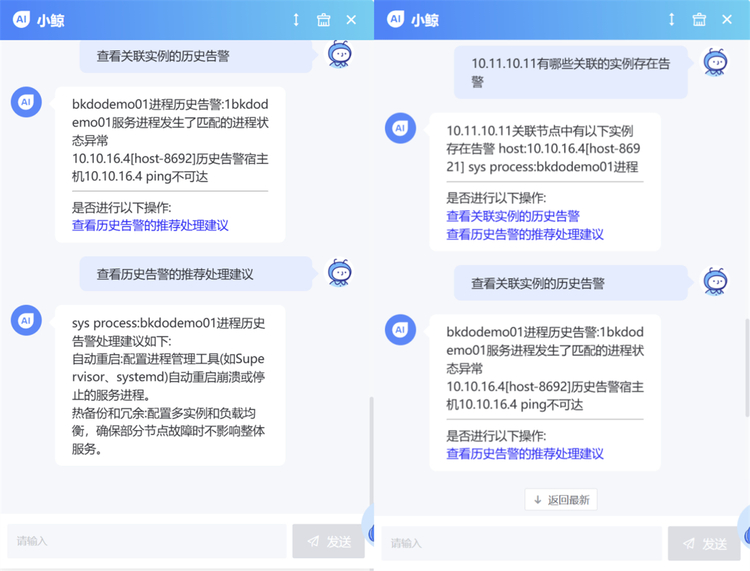Open '查看历史告警的推荐处理建议' link in left panel
Image resolution: width=750 pixels, height=571 pixels.
pyautogui.click(x=150, y=226)
